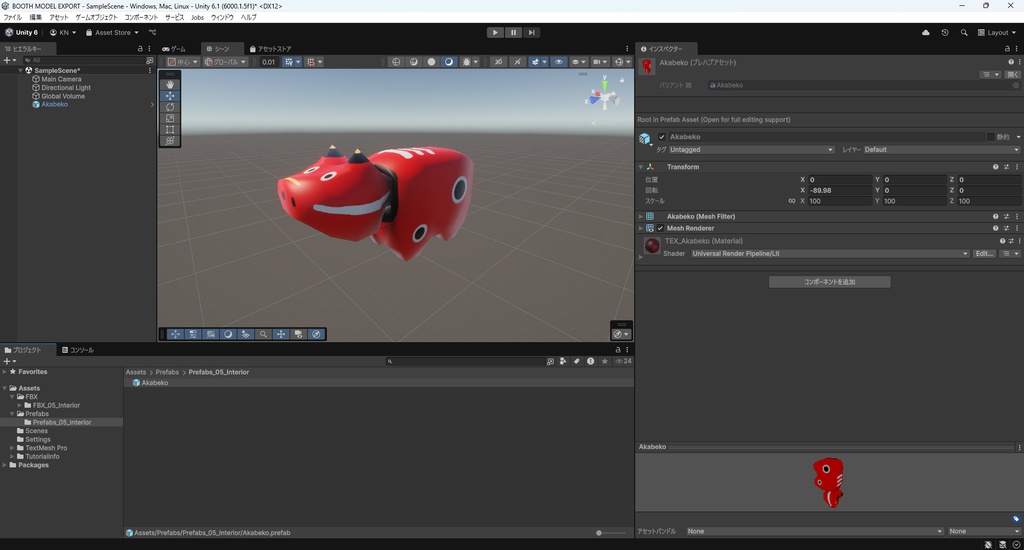Click the Rotation X field -89.98
Viewport: 1024px width, 550px height.
(x=839, y=191)
